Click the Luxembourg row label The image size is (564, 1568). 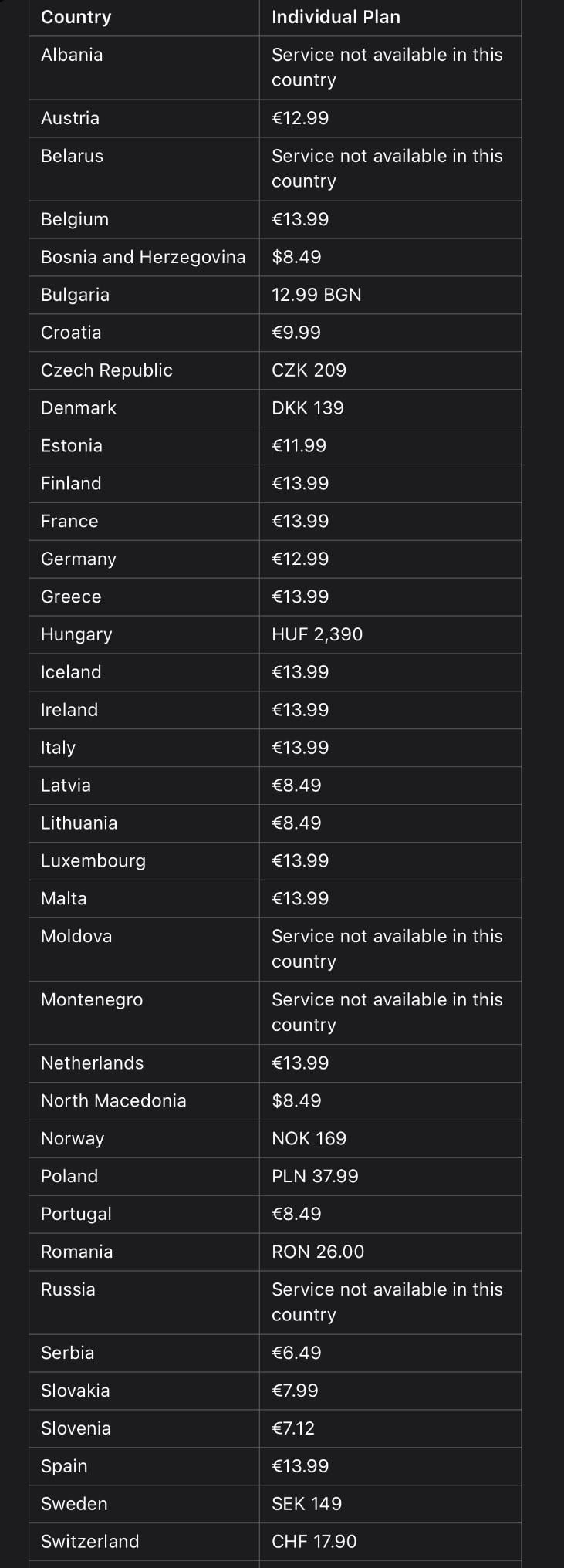point(93,861)
